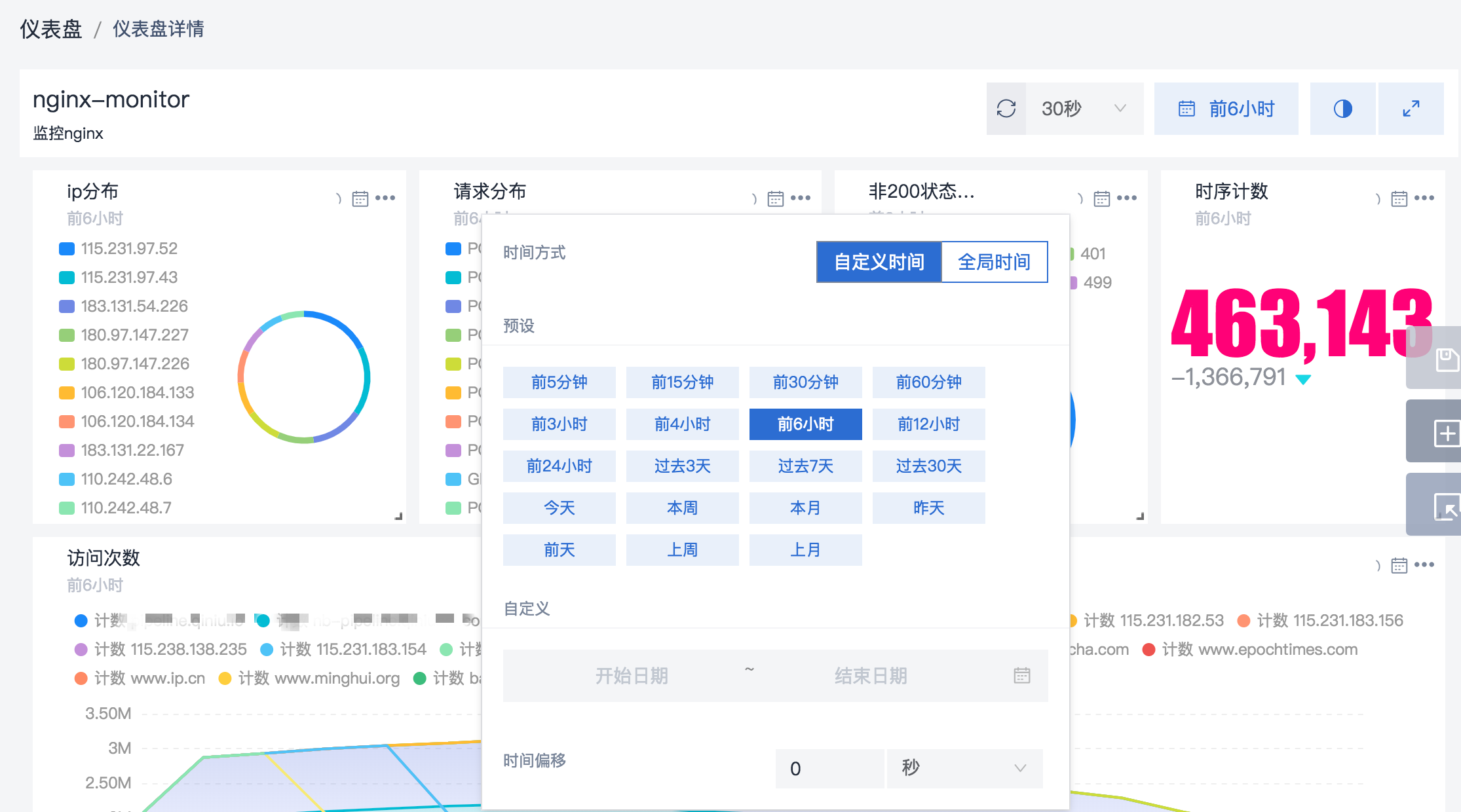Toggle legend entry 183.131.54.226
The width and height of the screenshot is (1461, 812).
tap(124, 306)
